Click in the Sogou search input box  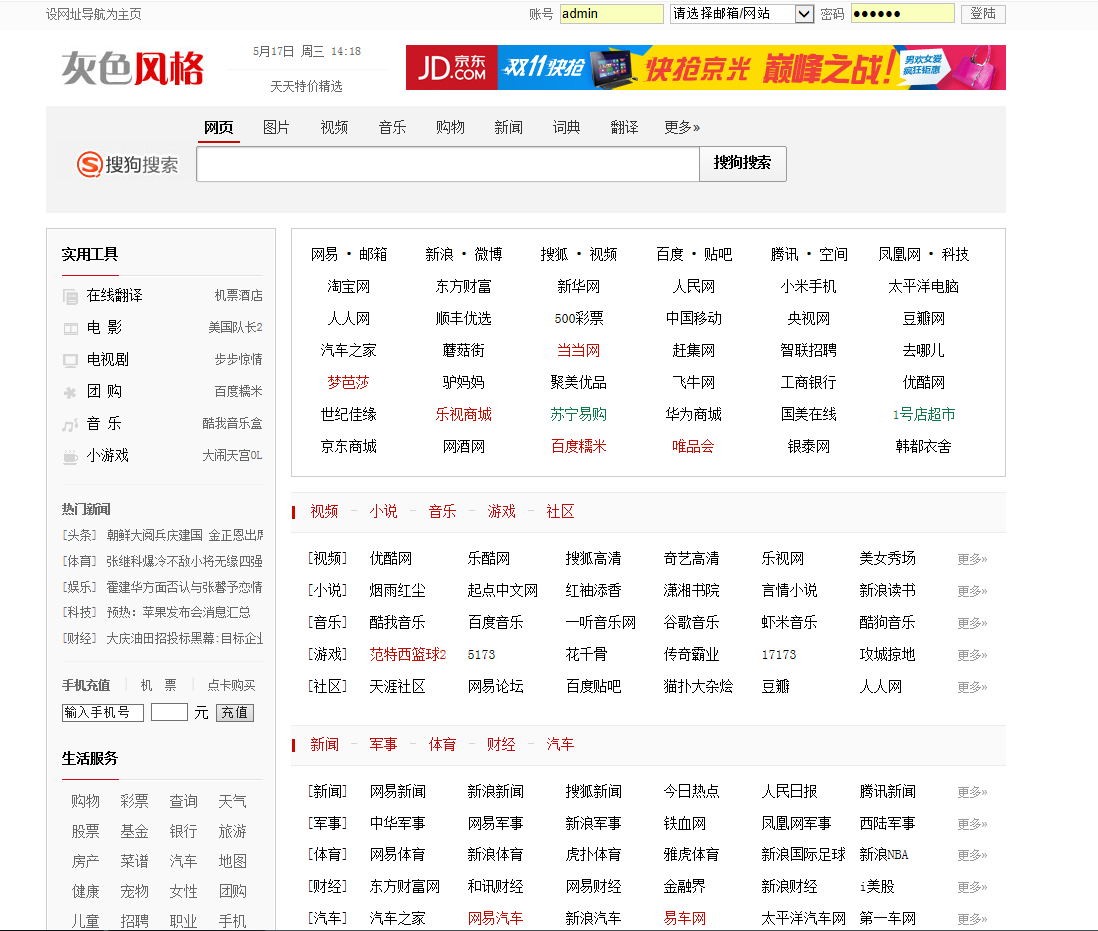point(448,164)
